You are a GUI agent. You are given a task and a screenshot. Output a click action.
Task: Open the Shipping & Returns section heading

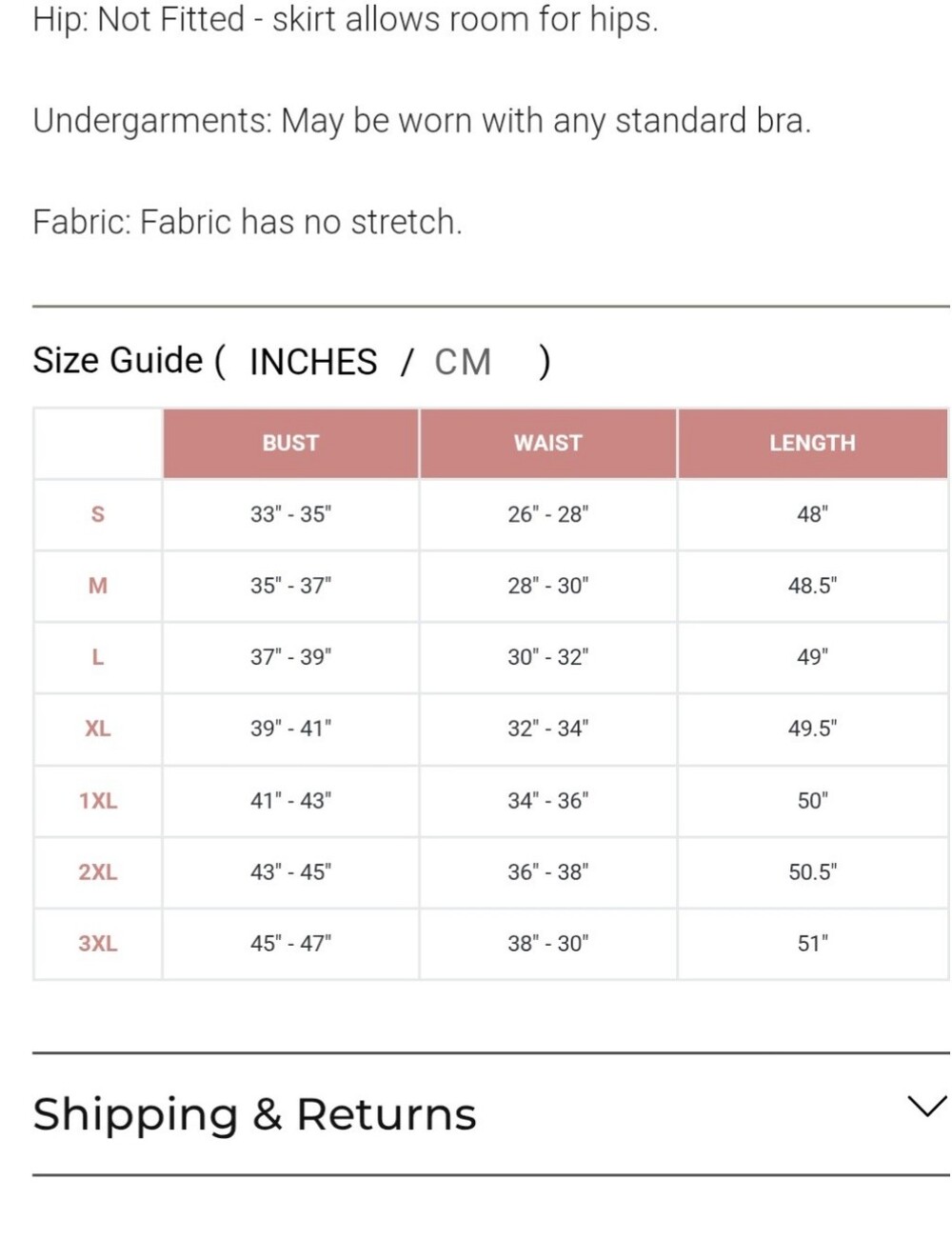pos(254,1114)
